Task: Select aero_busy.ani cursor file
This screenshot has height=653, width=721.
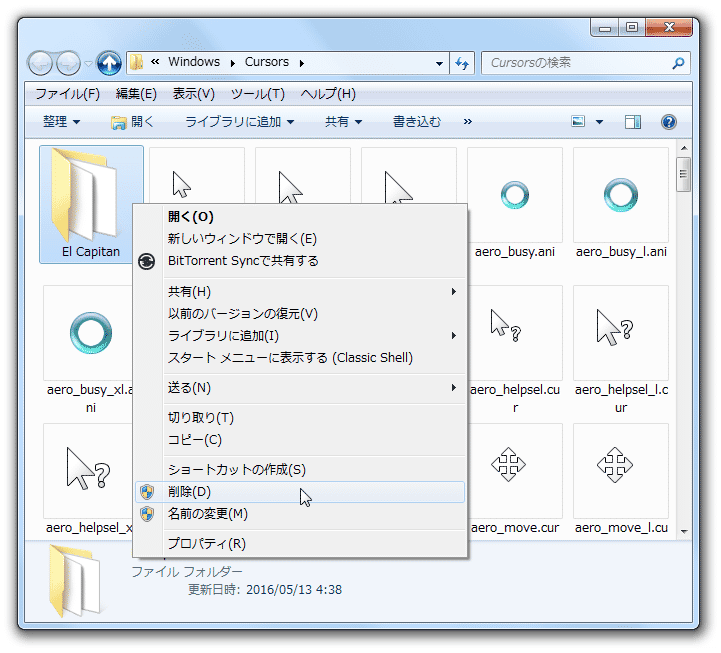Action: tap(515, 204)
